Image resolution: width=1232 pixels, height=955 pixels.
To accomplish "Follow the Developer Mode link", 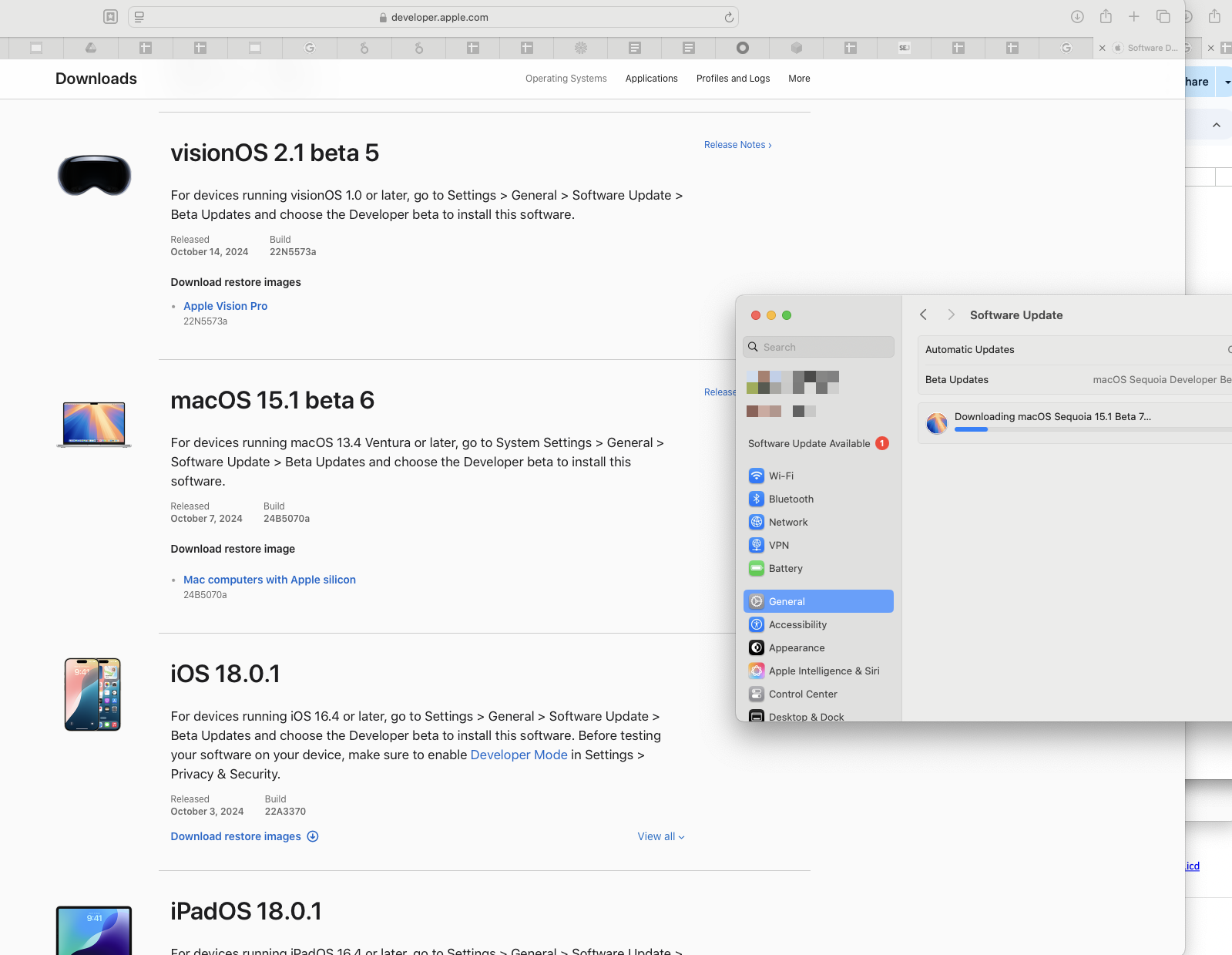I will coord(519,755).
